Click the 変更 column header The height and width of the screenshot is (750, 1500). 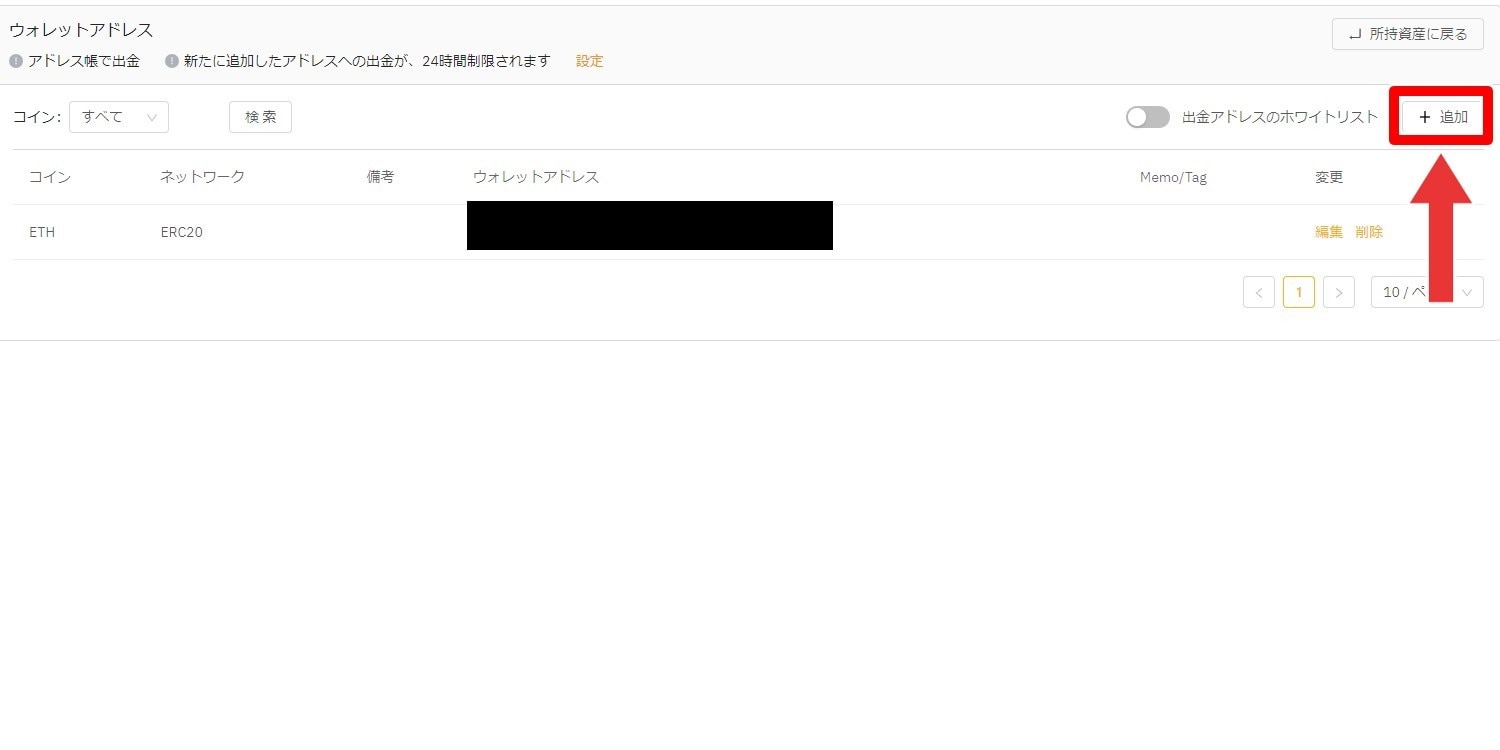[1329, 177]
